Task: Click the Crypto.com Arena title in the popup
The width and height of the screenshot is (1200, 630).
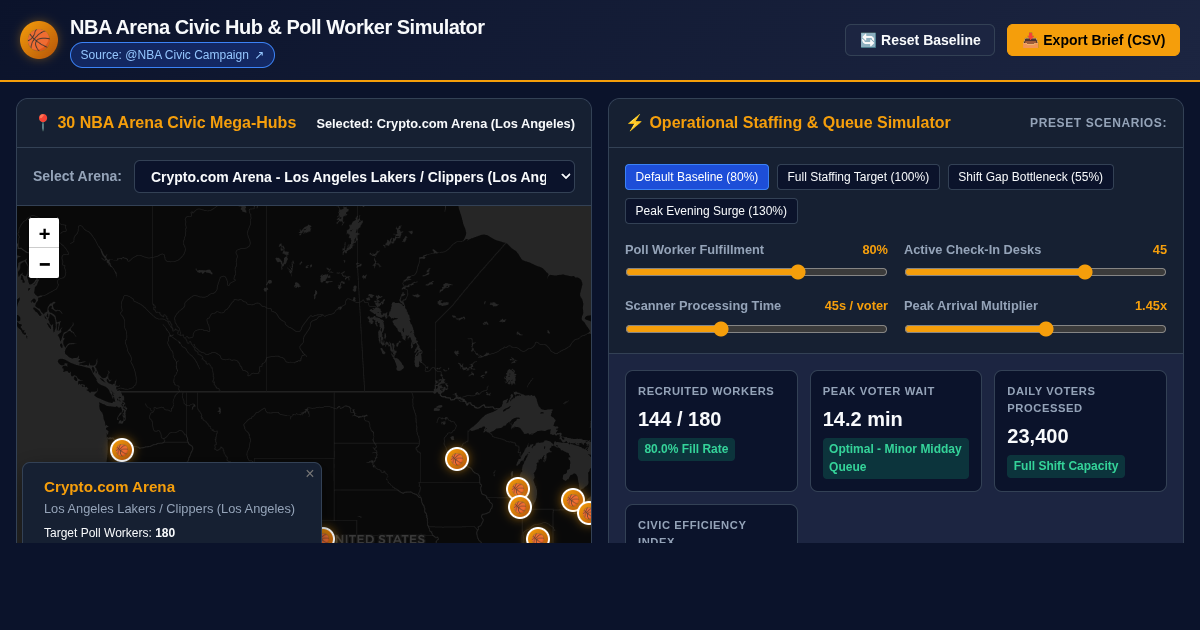Action: pyautogui.click(x=110, y=487)
